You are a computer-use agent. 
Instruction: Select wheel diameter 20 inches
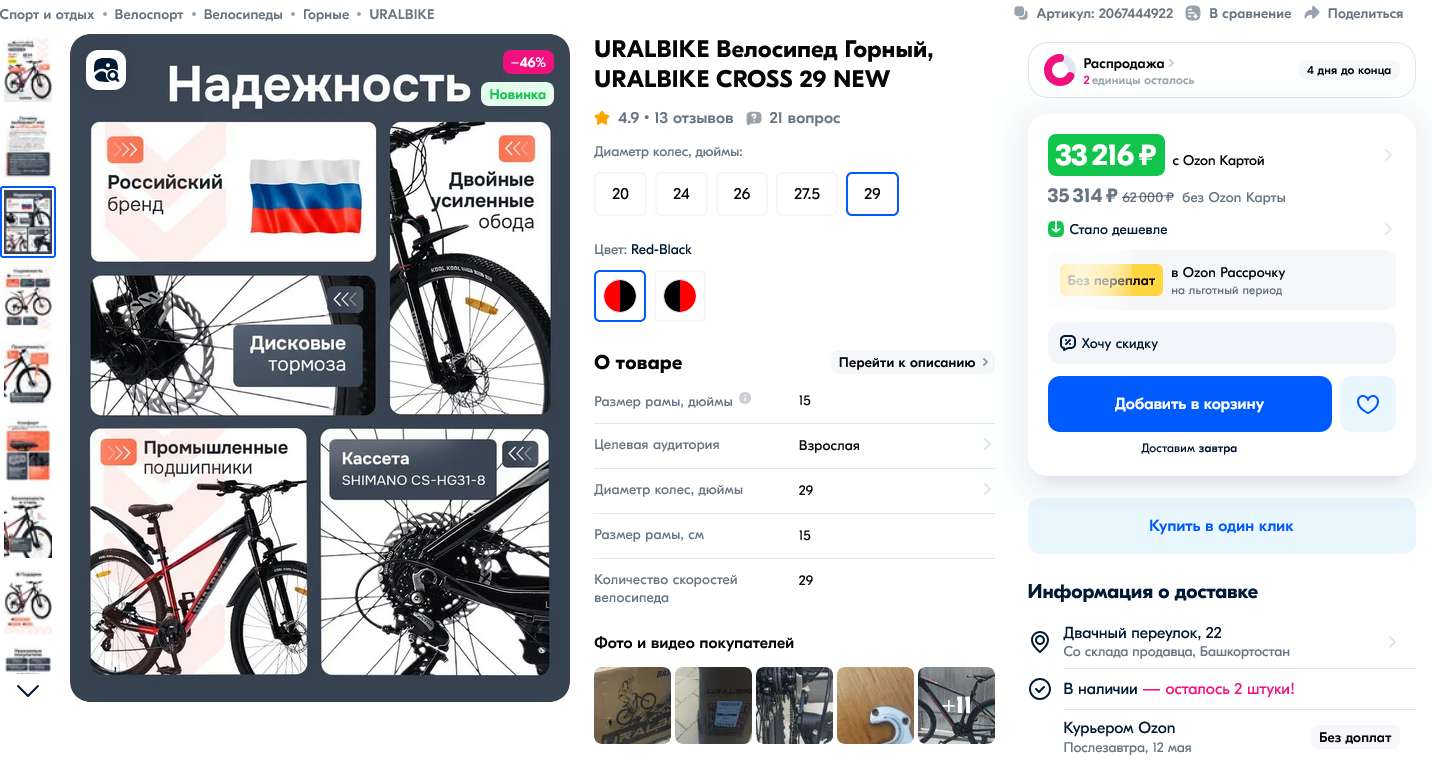tap(620, 194)
